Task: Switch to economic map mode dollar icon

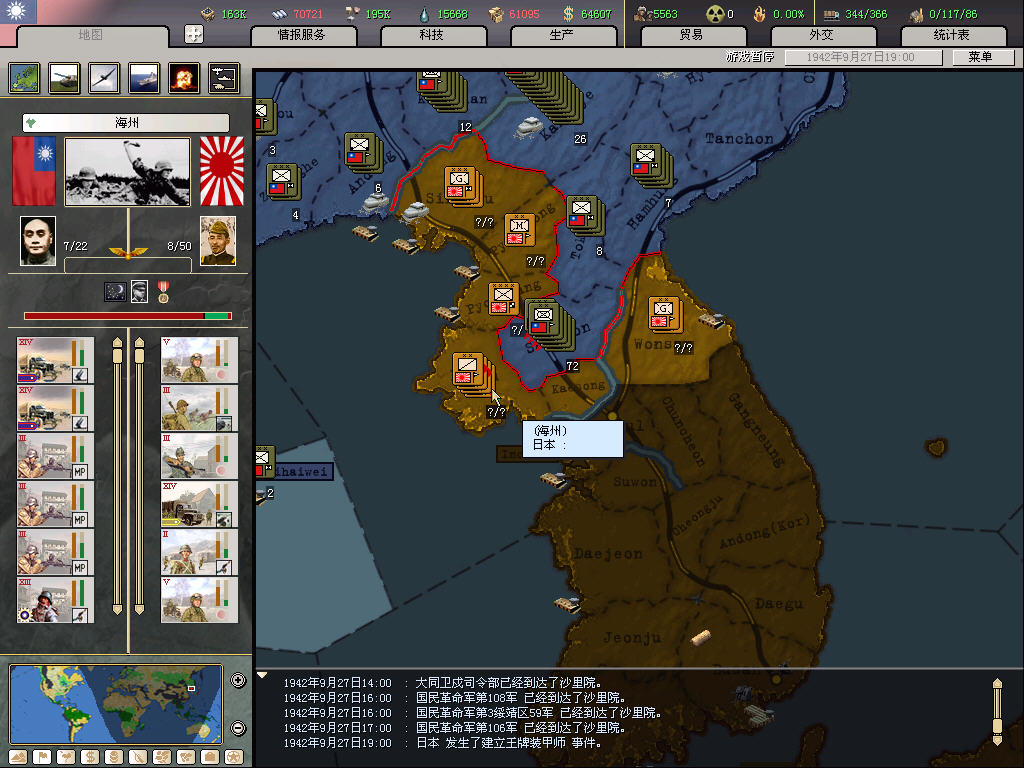Action: pyautogui.click(x=90, y=757)
